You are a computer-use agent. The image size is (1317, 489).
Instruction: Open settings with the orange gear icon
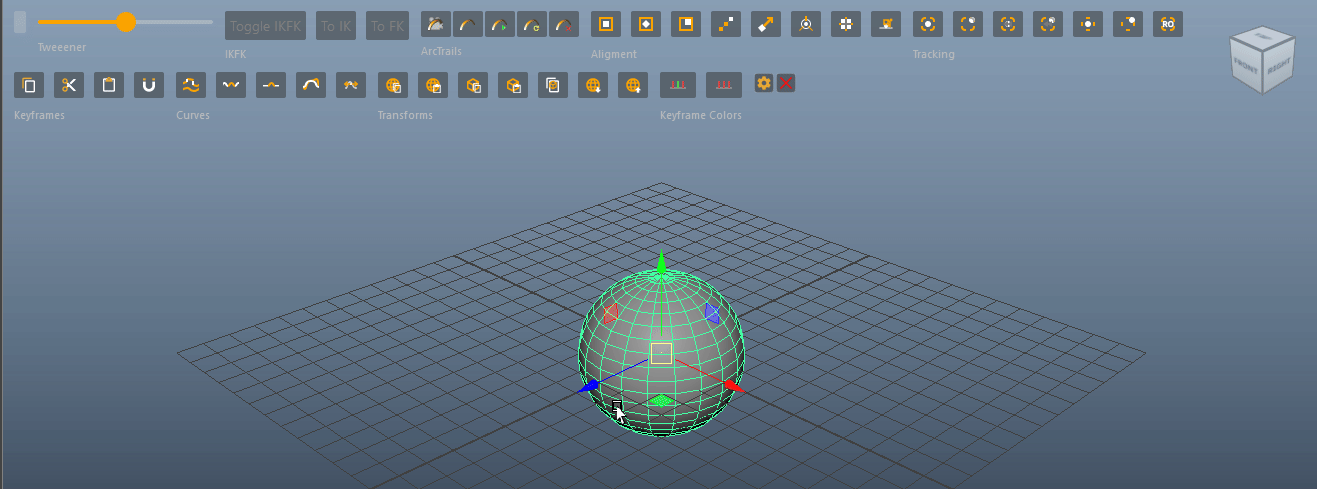pyautogui.click(x=764, y=83)
